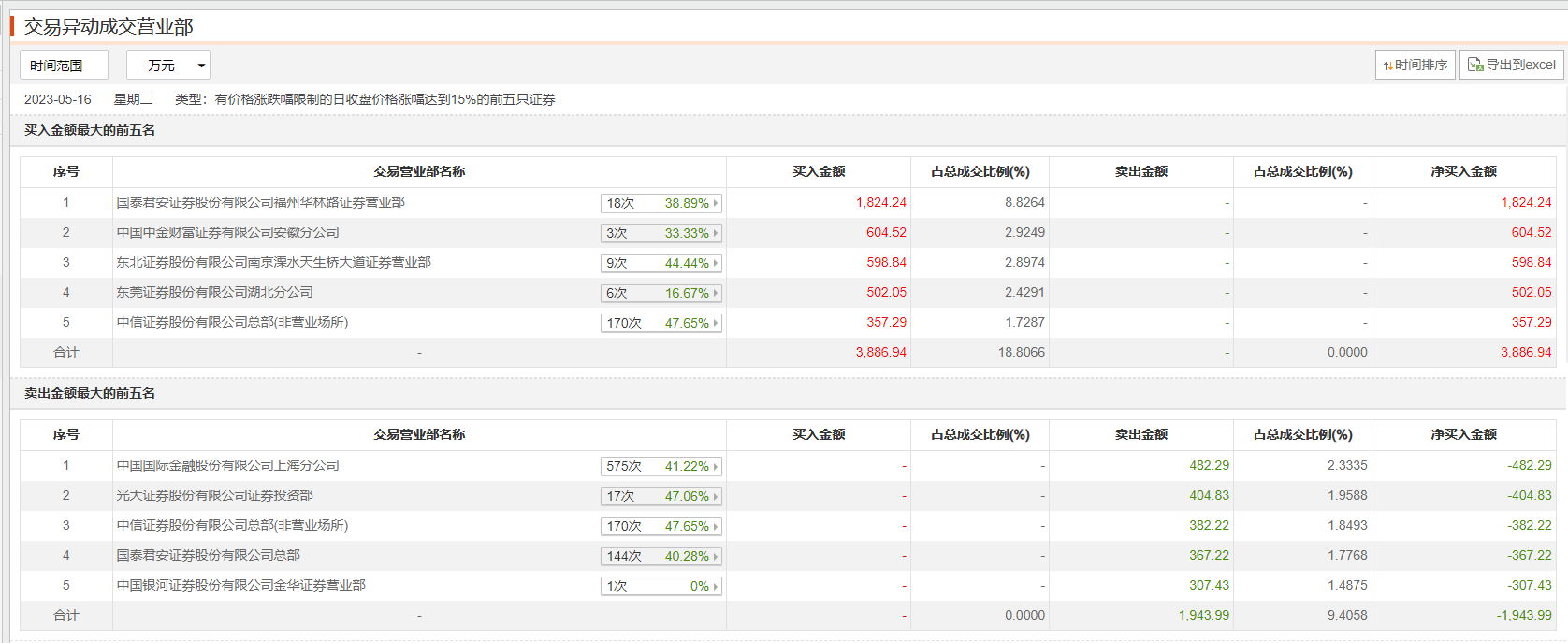The height and width of the screenshot is (643, 1568).
Task: Open 中国中金财富证券有限公司安徽分公司 link
Action: (x=228, y=232)
